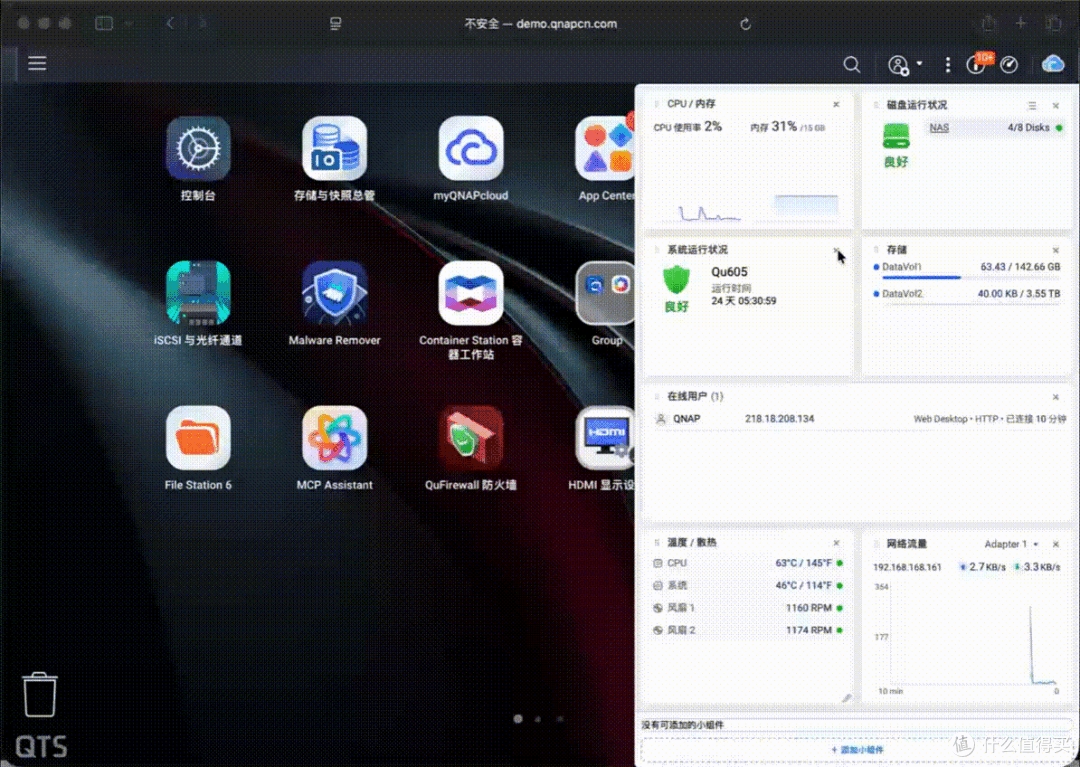Select DataVol2 storage volume row
This screenshot has height=767, width=1080.
pyautogui.click(x=967, y=295)
